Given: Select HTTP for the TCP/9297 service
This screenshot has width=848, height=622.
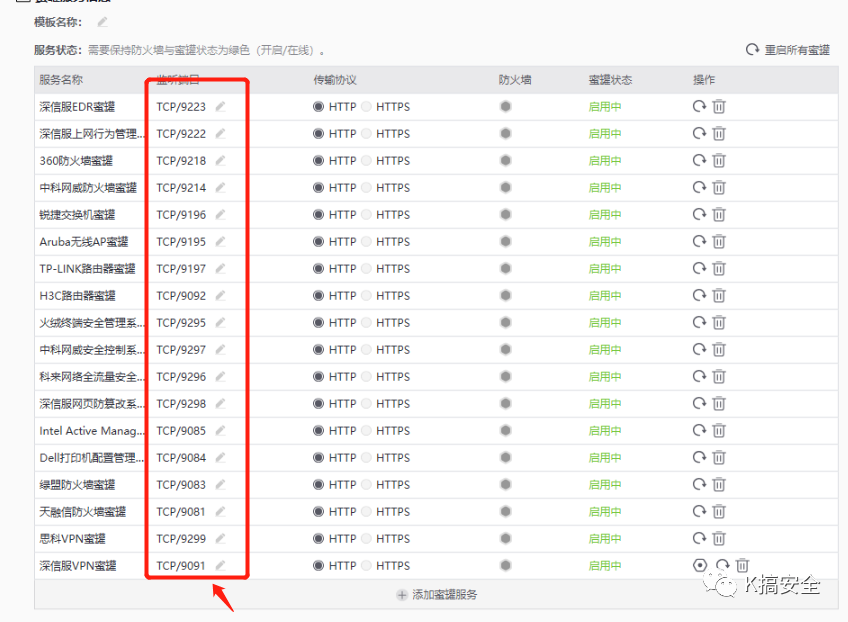Looking at the screenshot, I should point(319,350).
